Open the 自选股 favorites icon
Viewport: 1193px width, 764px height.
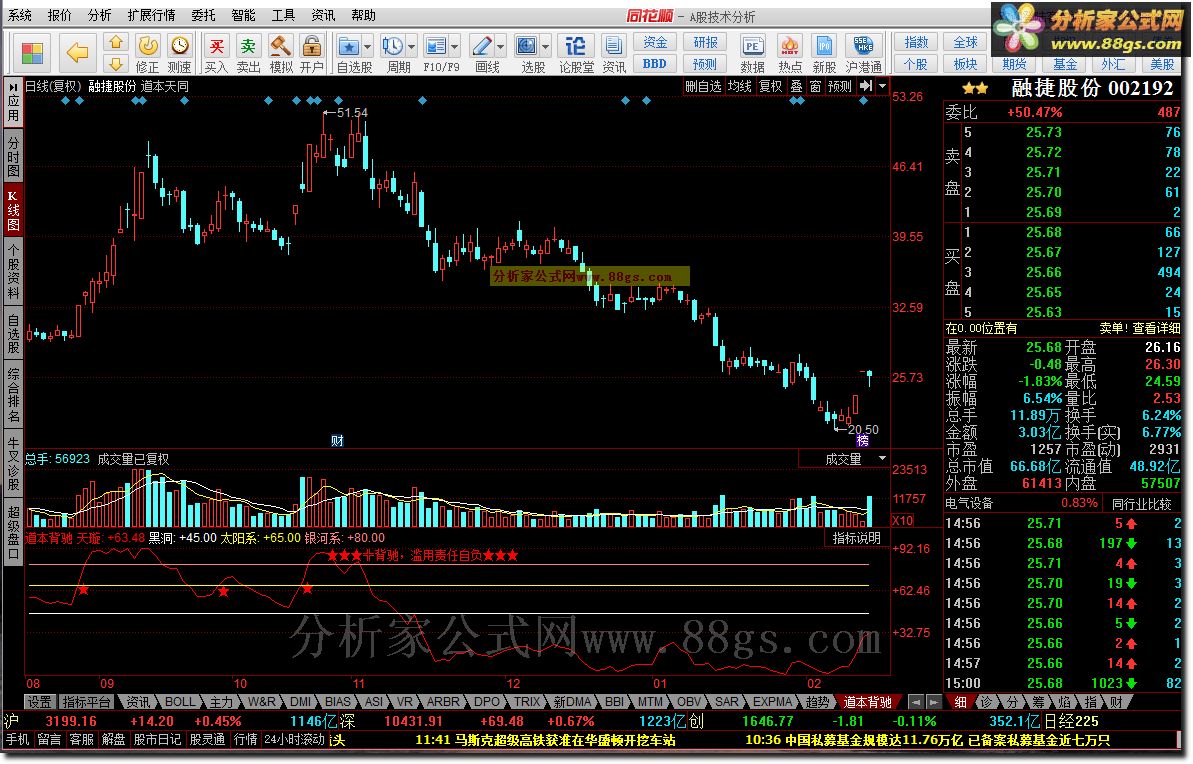tap(348, 46)
